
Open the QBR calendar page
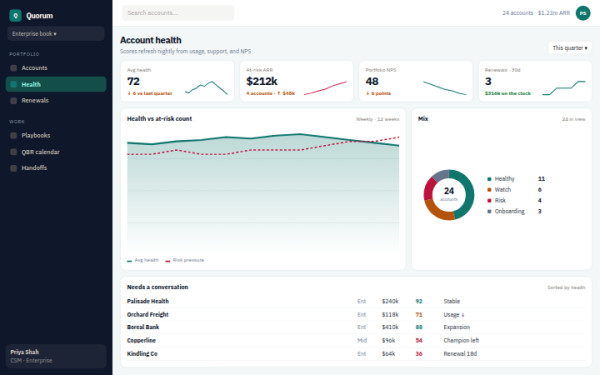(x=56, y=152)
